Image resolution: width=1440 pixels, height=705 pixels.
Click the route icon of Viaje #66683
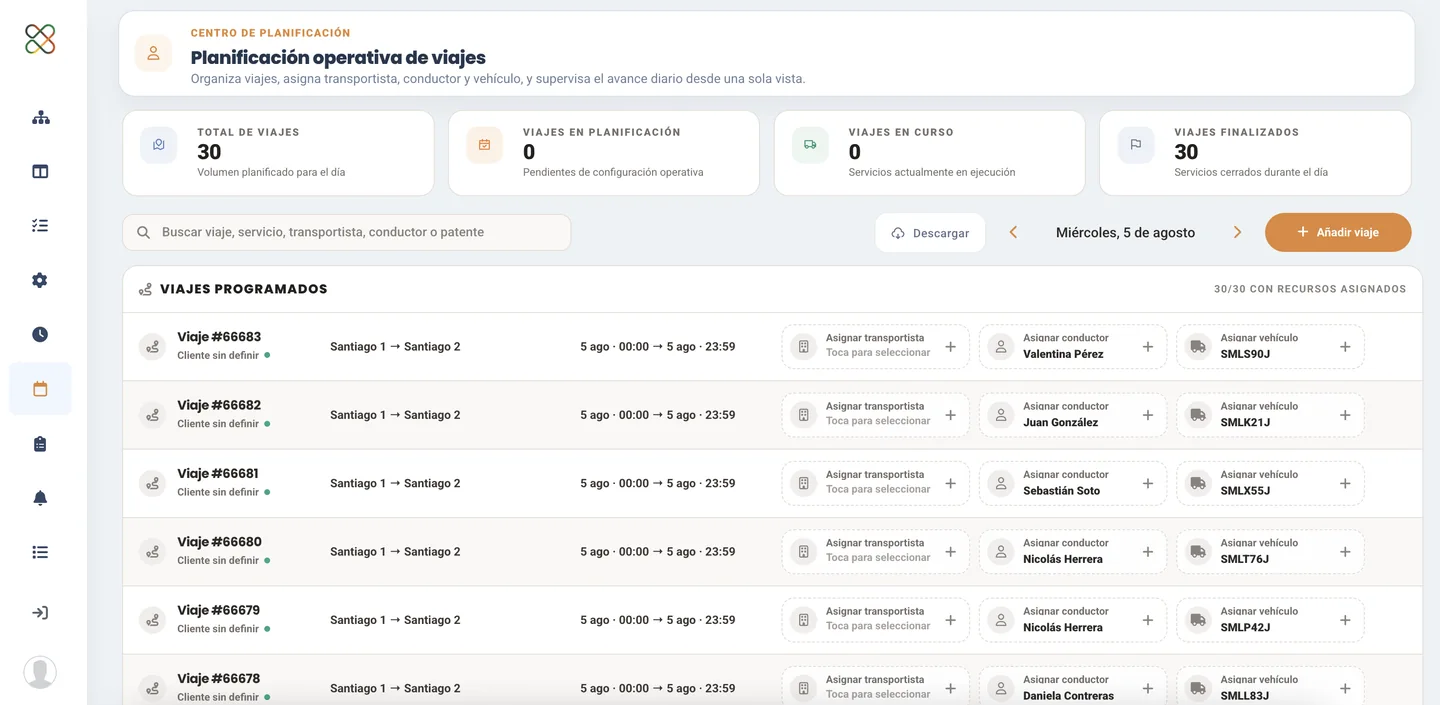point(152,347)
